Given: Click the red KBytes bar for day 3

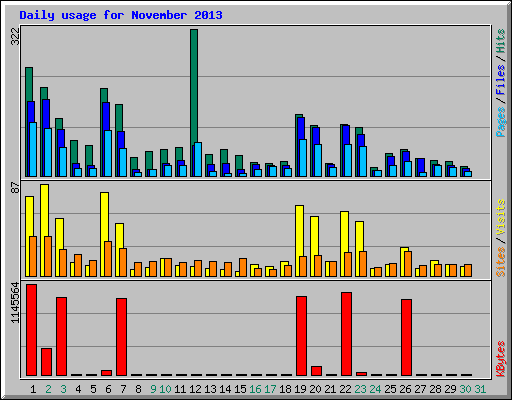Looking at the screenshot, I should click(x=61, y=336).
